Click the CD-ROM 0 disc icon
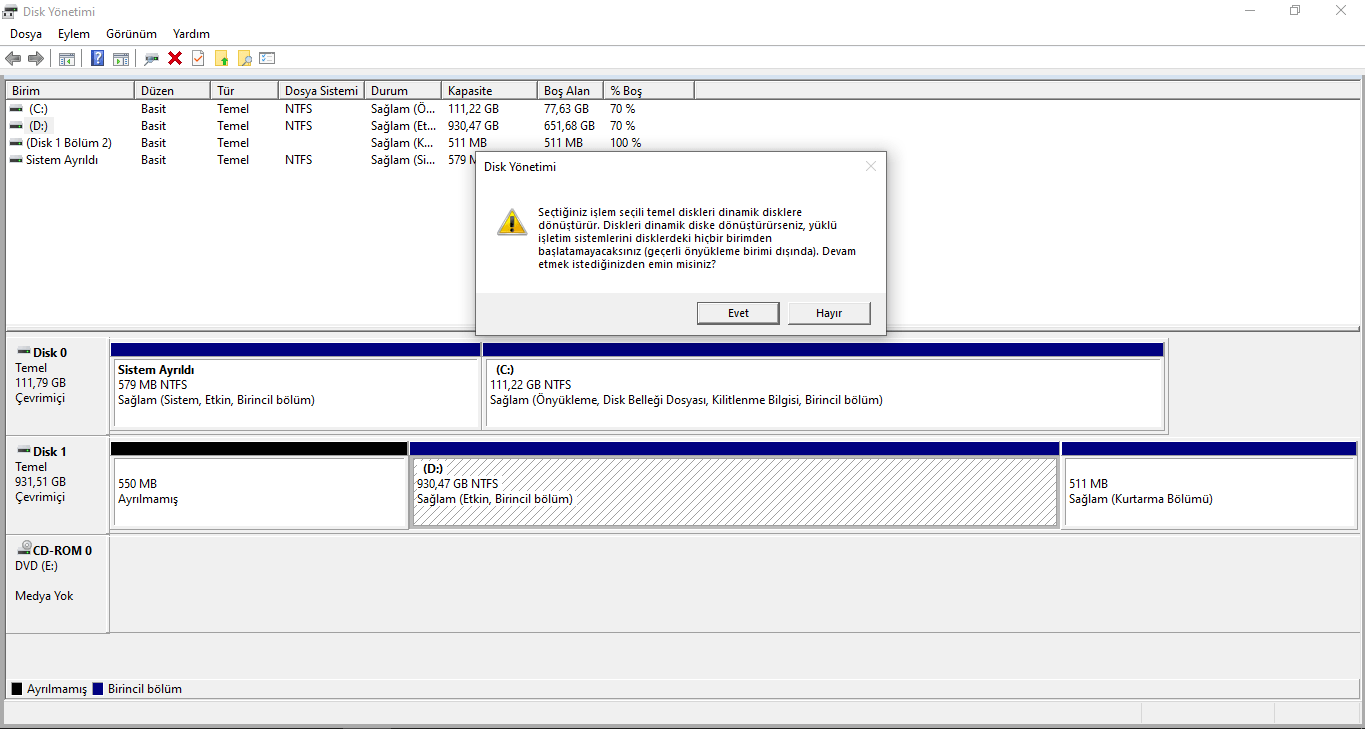Screen dimensions: 1365x729 click(23, 549)
